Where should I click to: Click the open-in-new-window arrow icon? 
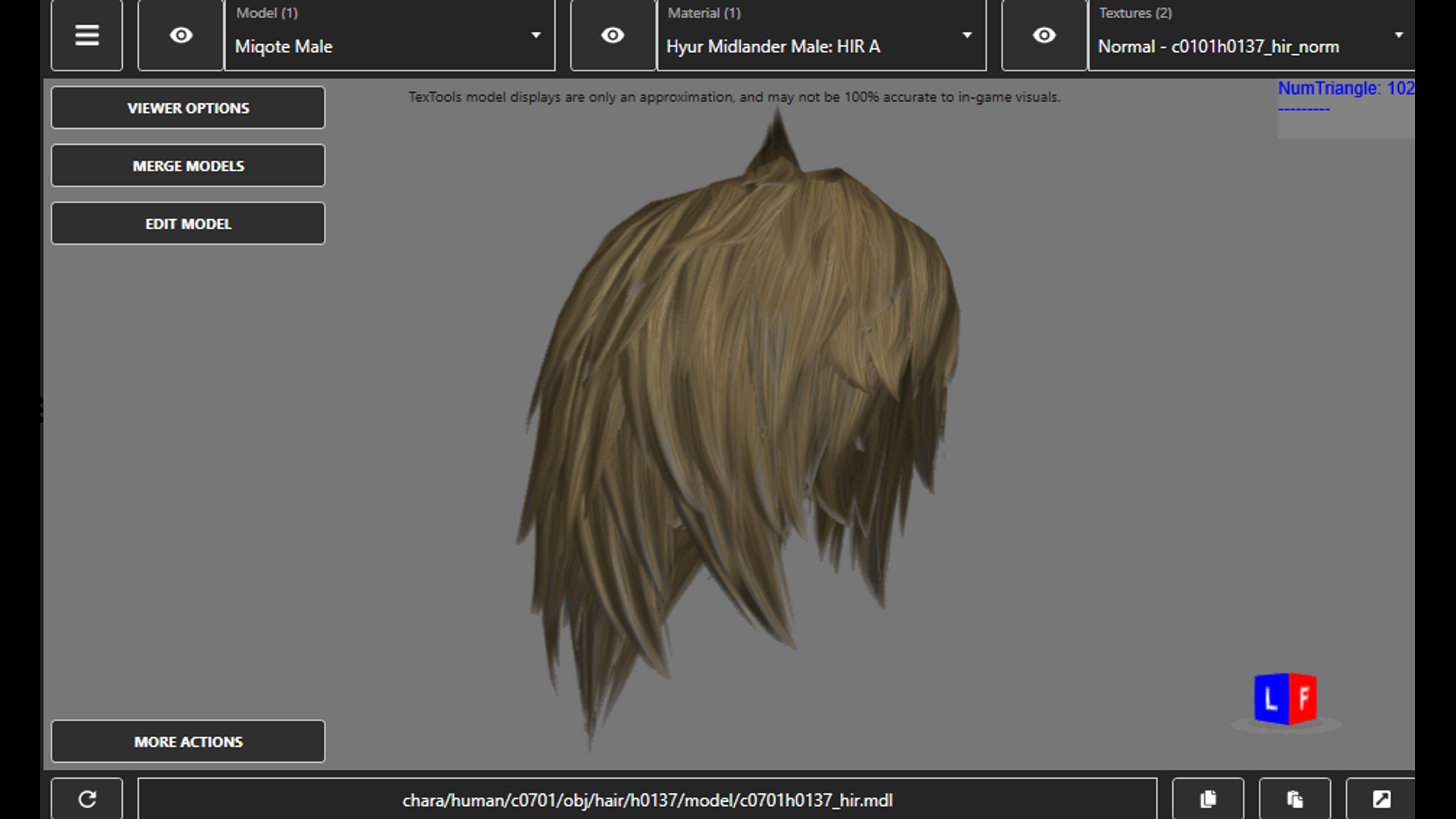click(1381, 799)
